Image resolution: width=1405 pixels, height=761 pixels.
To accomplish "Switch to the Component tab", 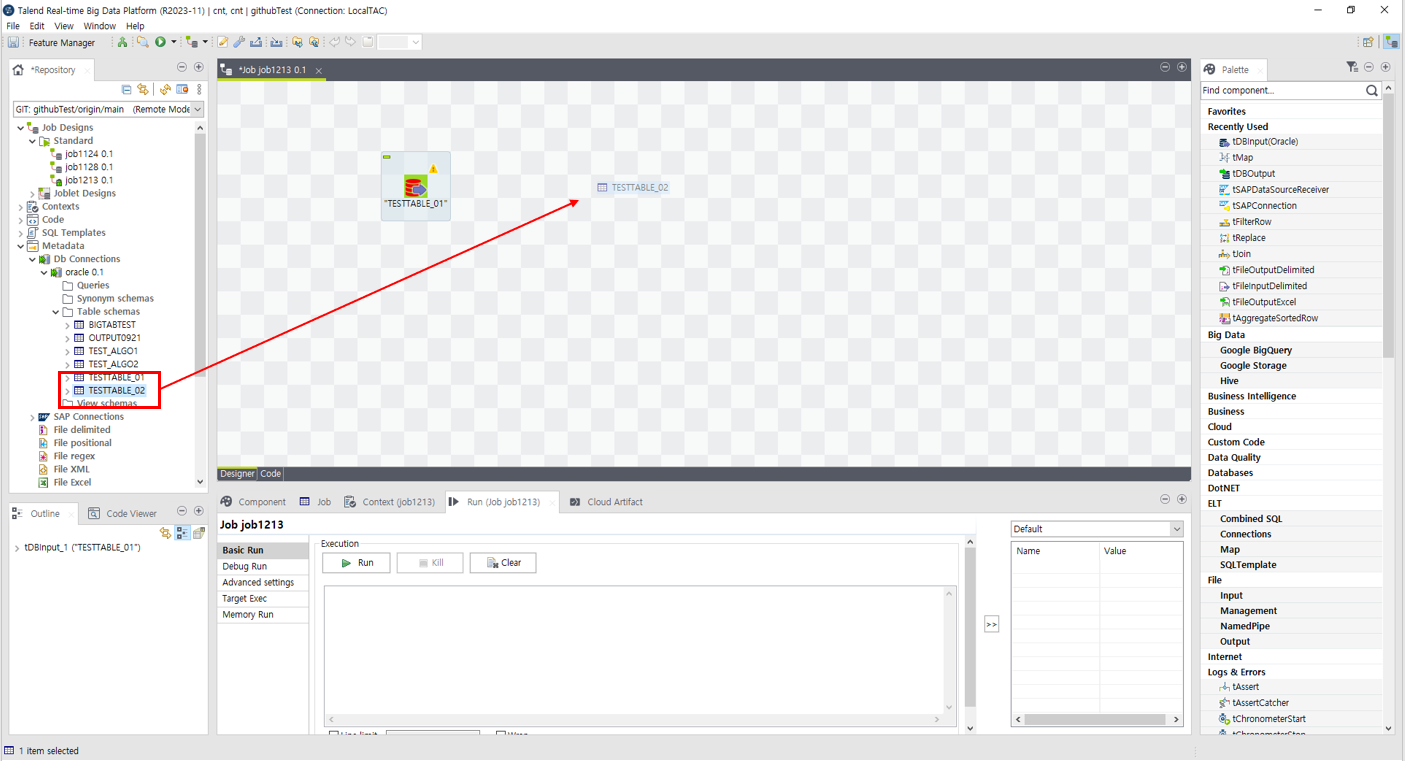I will tap(253, 502).
